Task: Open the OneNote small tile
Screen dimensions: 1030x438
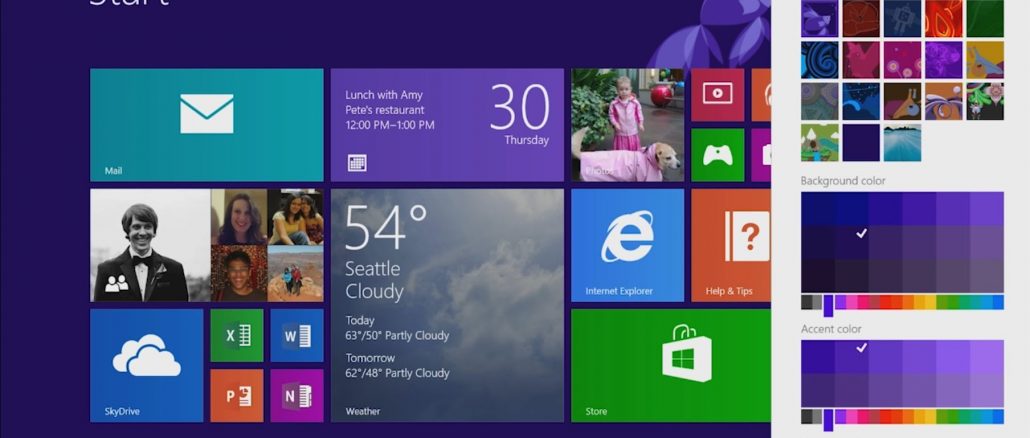Action: coord(297,395)
